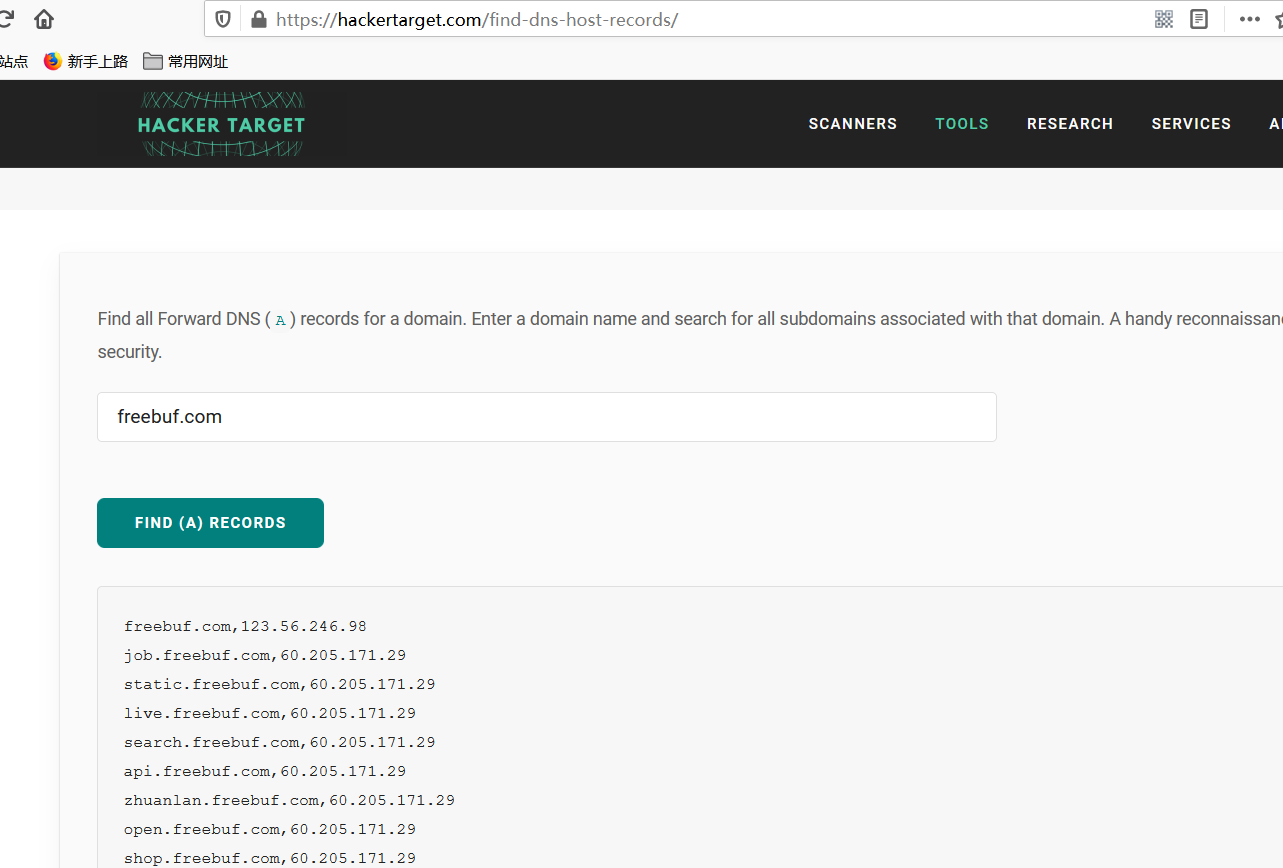Image resolution: width=1283 pixels, height=868 pixels.
Task: Open tracking protection shield icon
Action: coord(223,19)
